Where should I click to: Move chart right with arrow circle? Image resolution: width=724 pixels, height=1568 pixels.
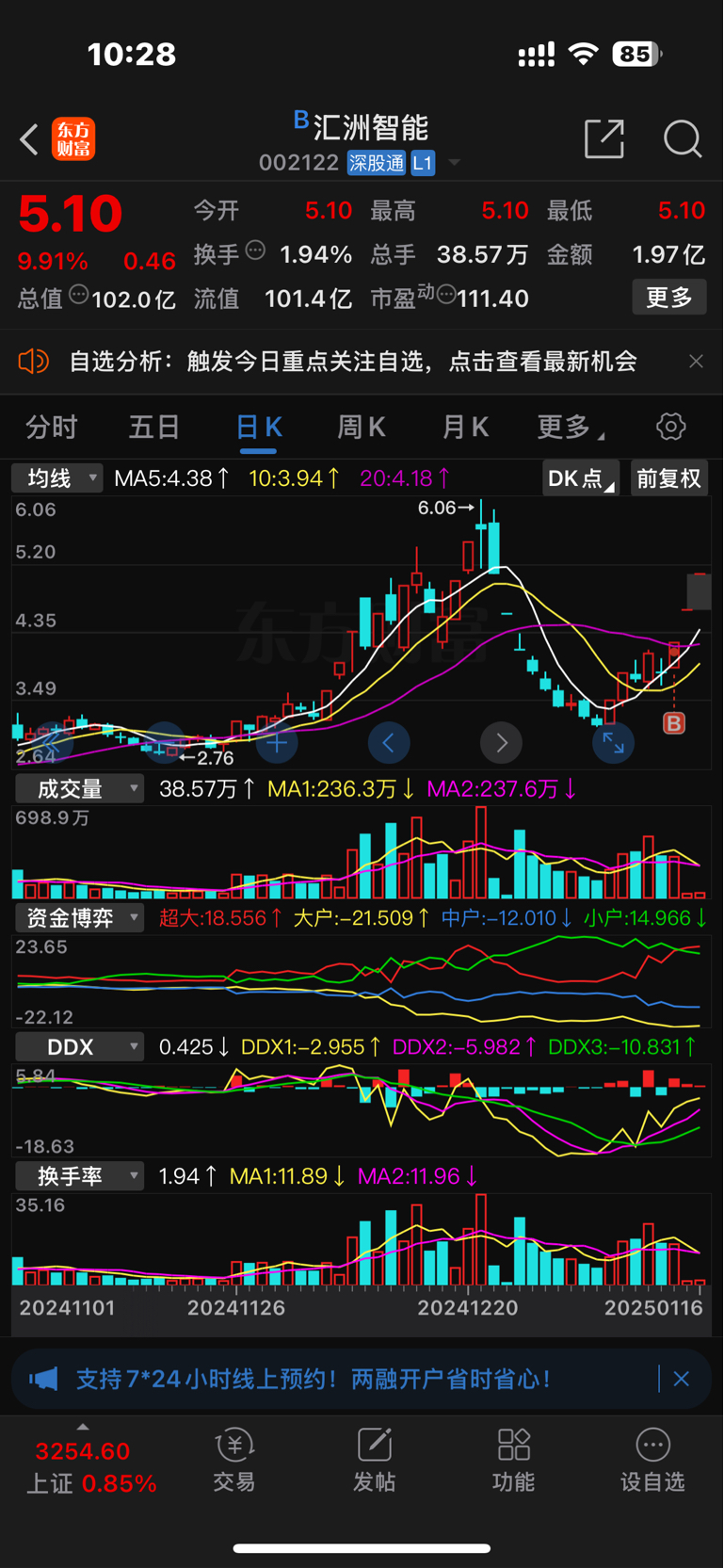coord(501,743)
